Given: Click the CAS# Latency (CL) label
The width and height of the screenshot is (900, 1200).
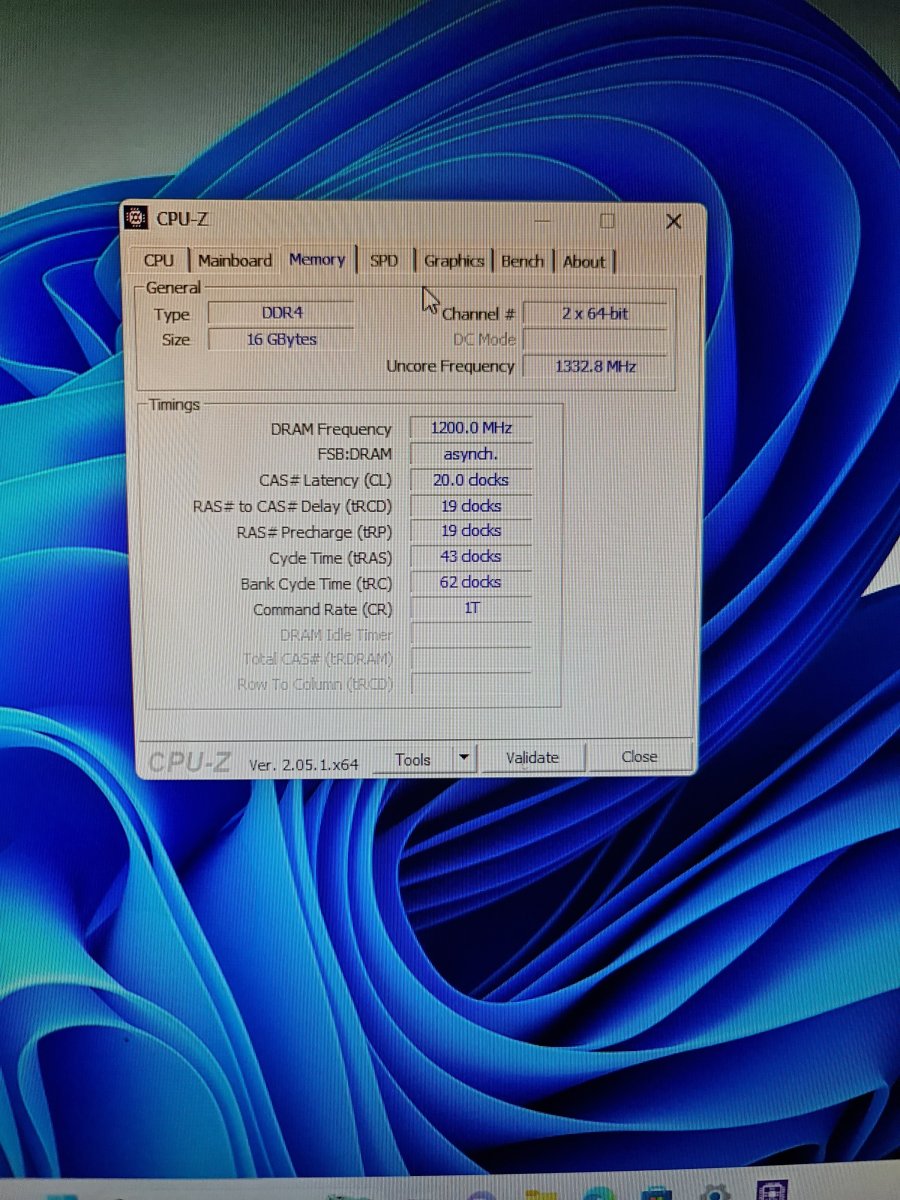Looking at the screenshot, I should click(325, 481).
